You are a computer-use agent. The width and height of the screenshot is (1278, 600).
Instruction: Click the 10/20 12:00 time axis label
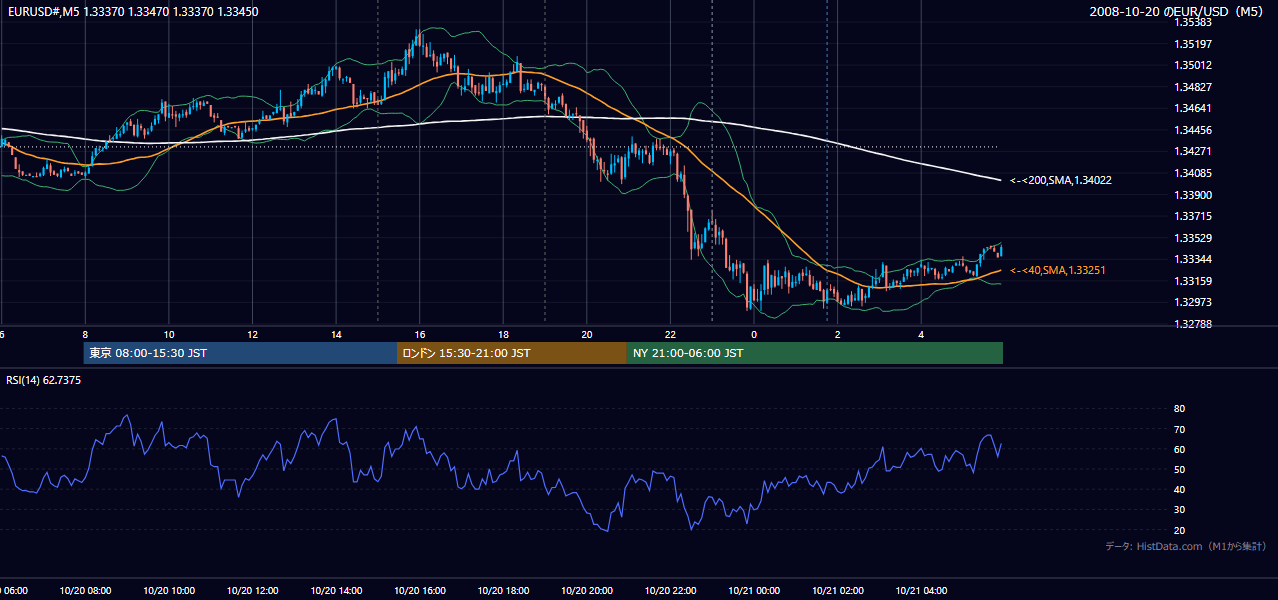point(252,591)
